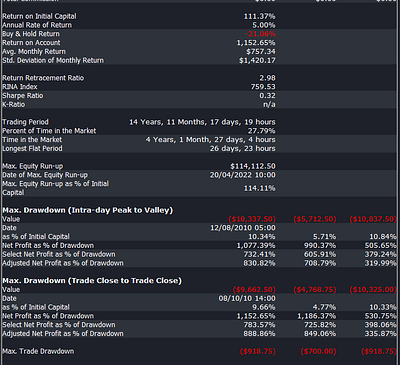Select the drawdown date 08/10/10 14:00
The width and height of the screenshot is (400, 365).
(247, 298)
